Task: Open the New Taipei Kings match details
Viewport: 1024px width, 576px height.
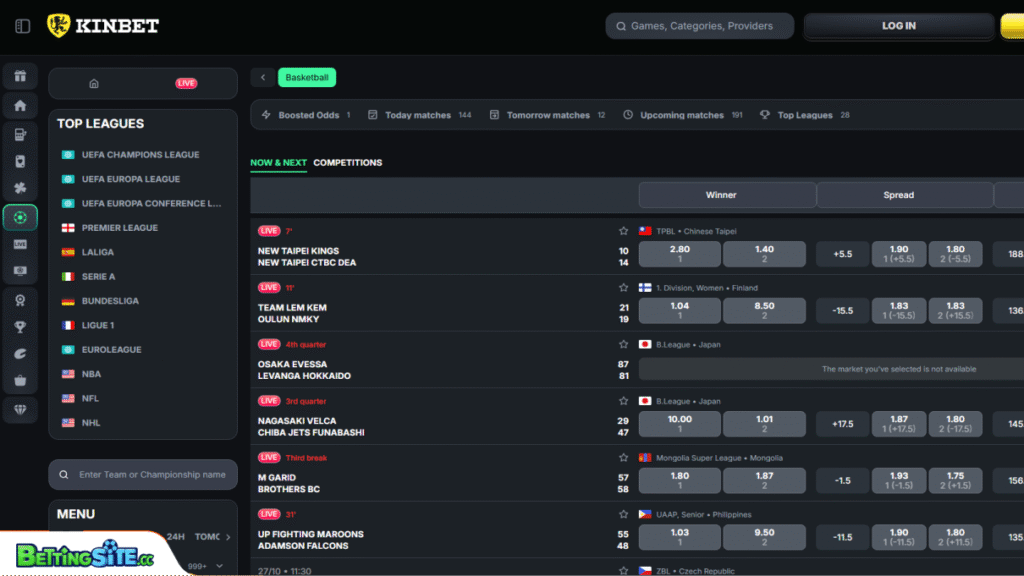Action: (x=307, y=257)
